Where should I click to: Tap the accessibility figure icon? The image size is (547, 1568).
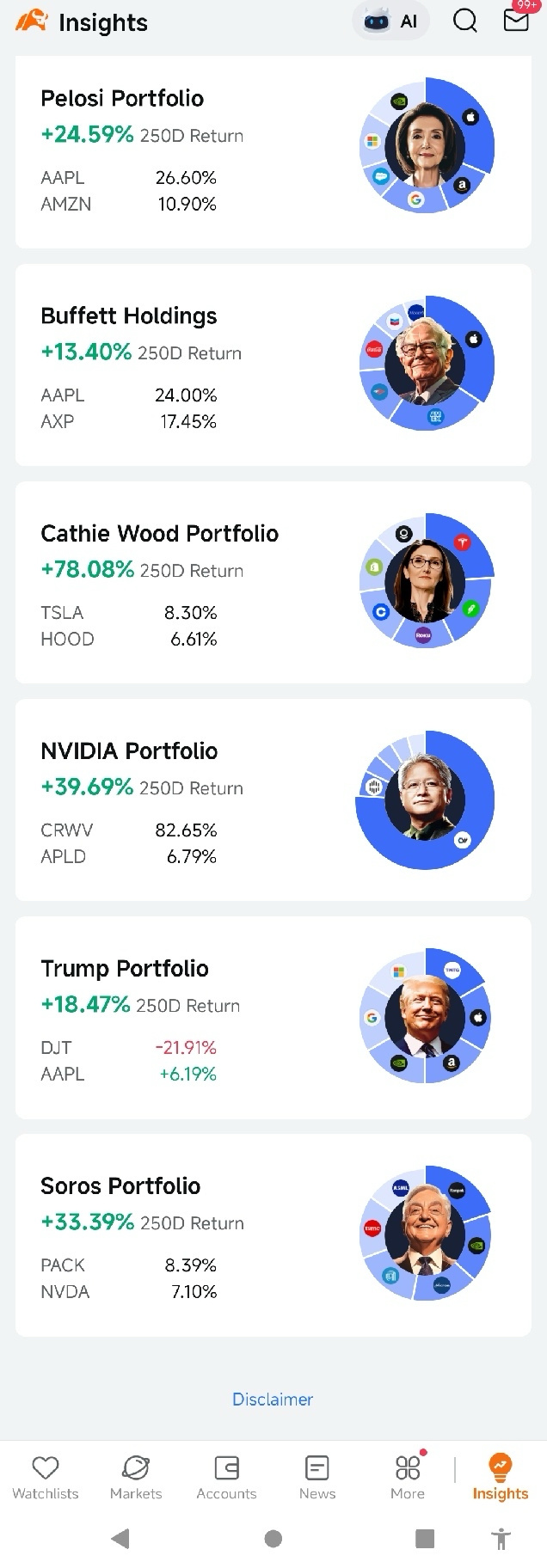(501, 1539)
